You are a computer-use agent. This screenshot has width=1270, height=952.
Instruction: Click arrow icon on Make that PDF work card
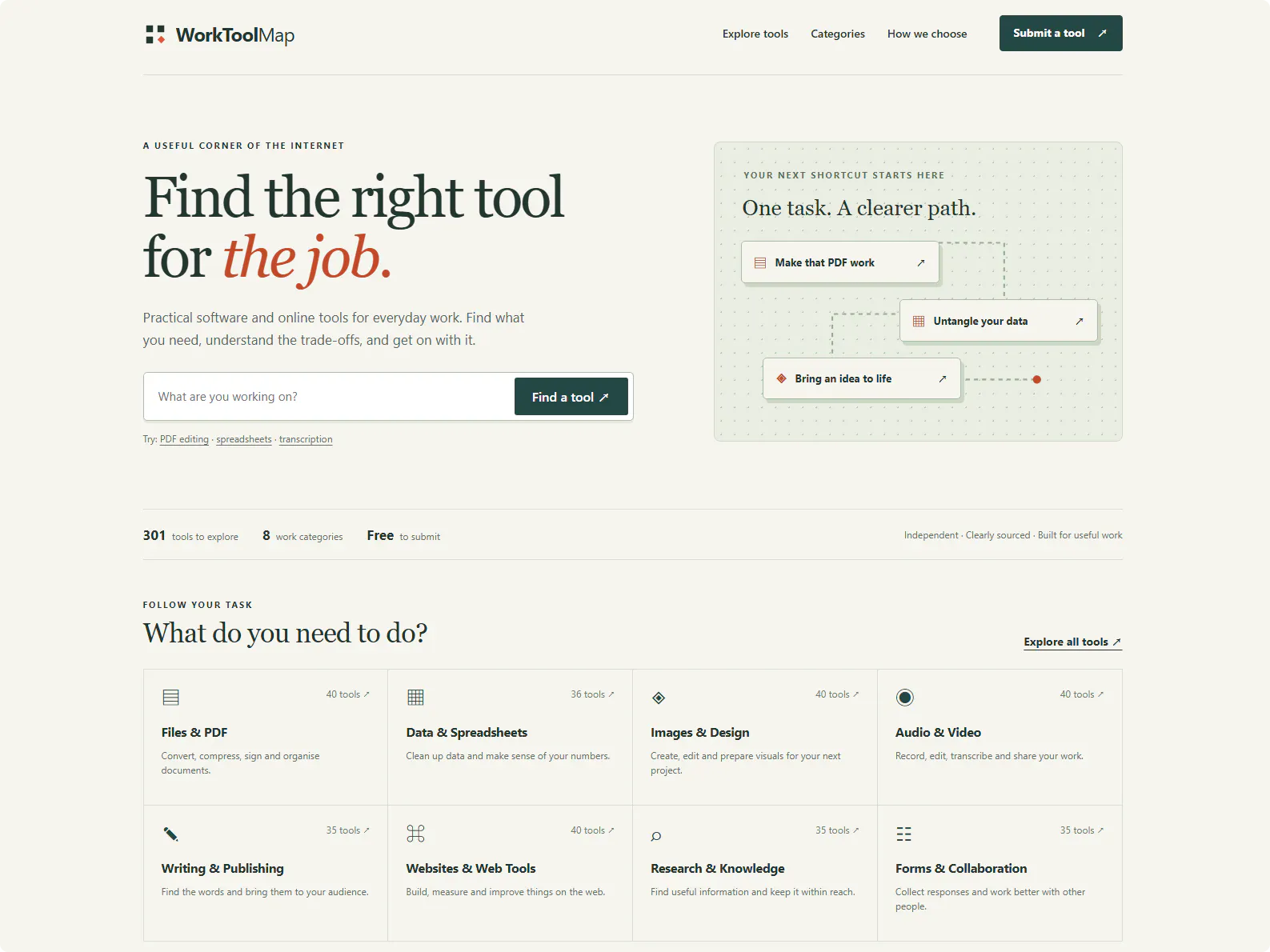click(921, 262)
